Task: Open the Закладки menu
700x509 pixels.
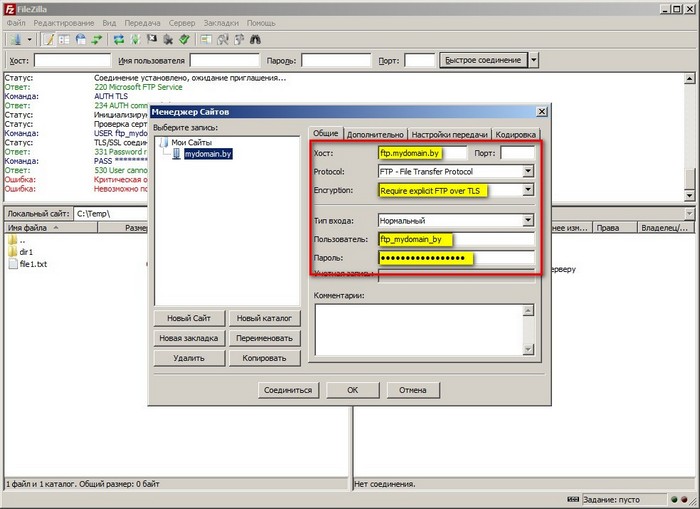Action: pos(221,23)
